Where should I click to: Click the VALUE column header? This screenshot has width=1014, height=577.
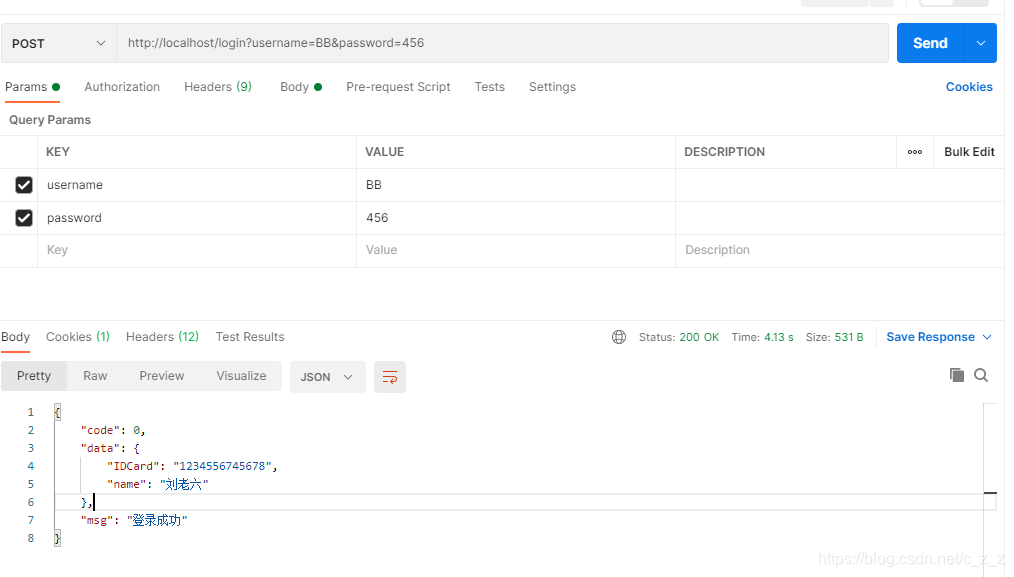(x=384, y=152)
